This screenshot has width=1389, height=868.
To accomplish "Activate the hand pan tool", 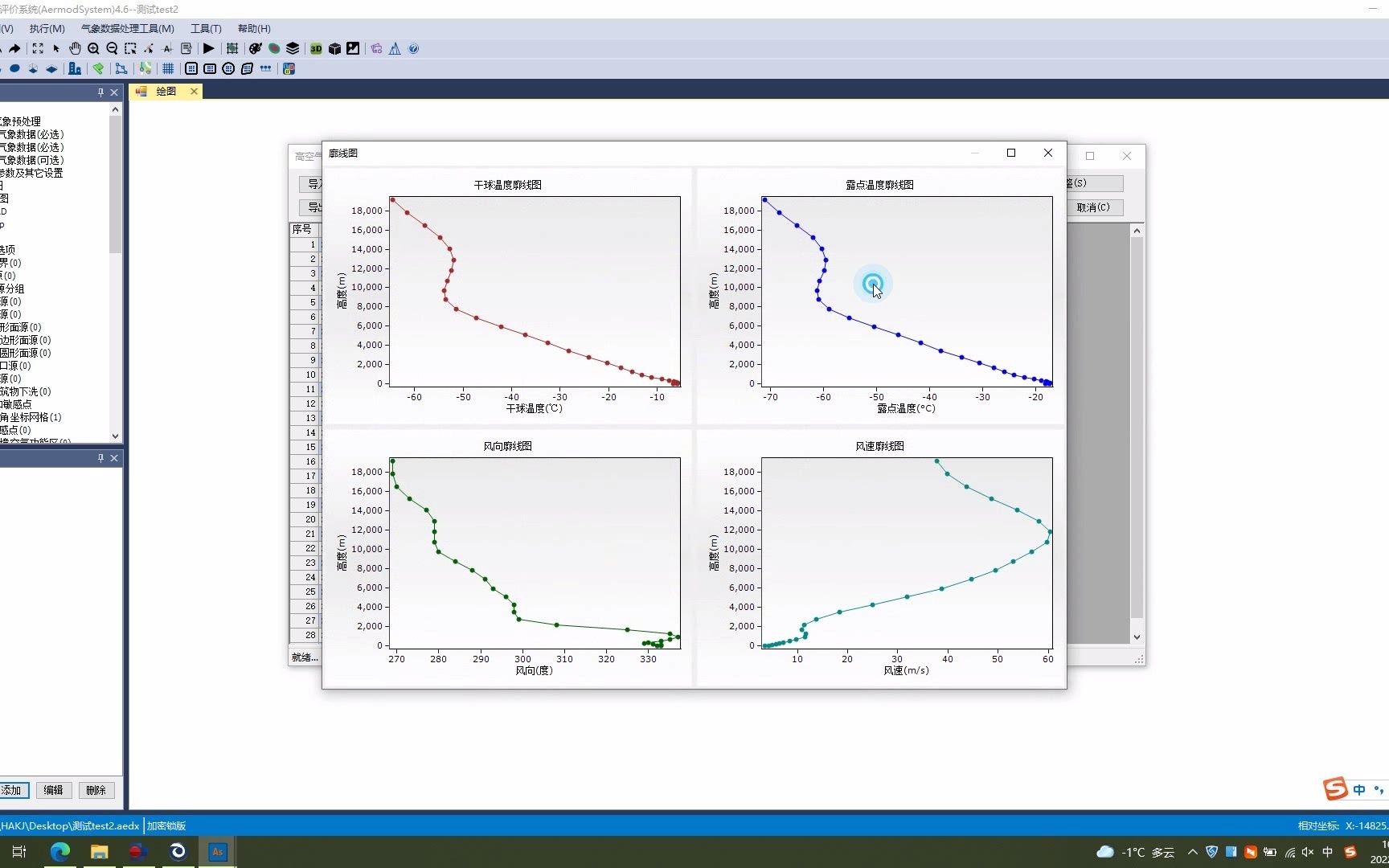I will (x=75, y=49).
